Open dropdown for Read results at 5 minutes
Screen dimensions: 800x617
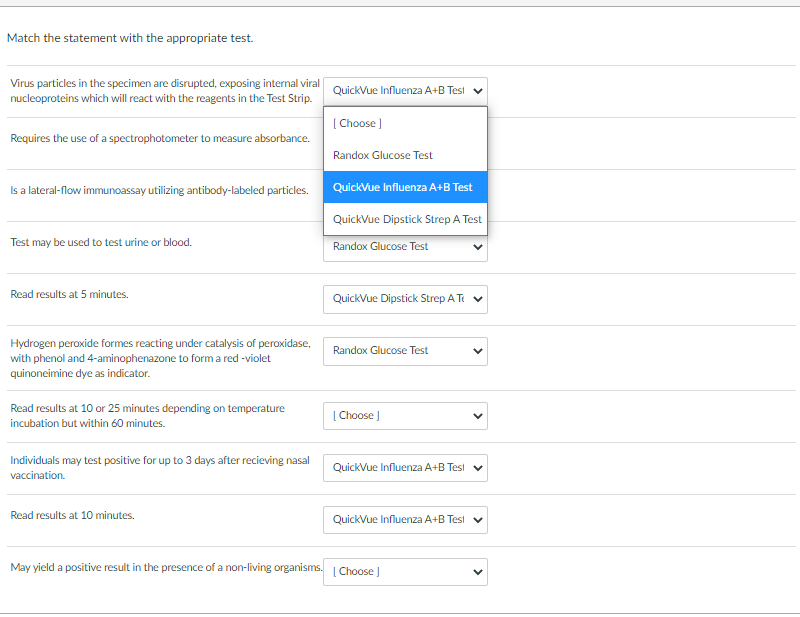(405, 299)
